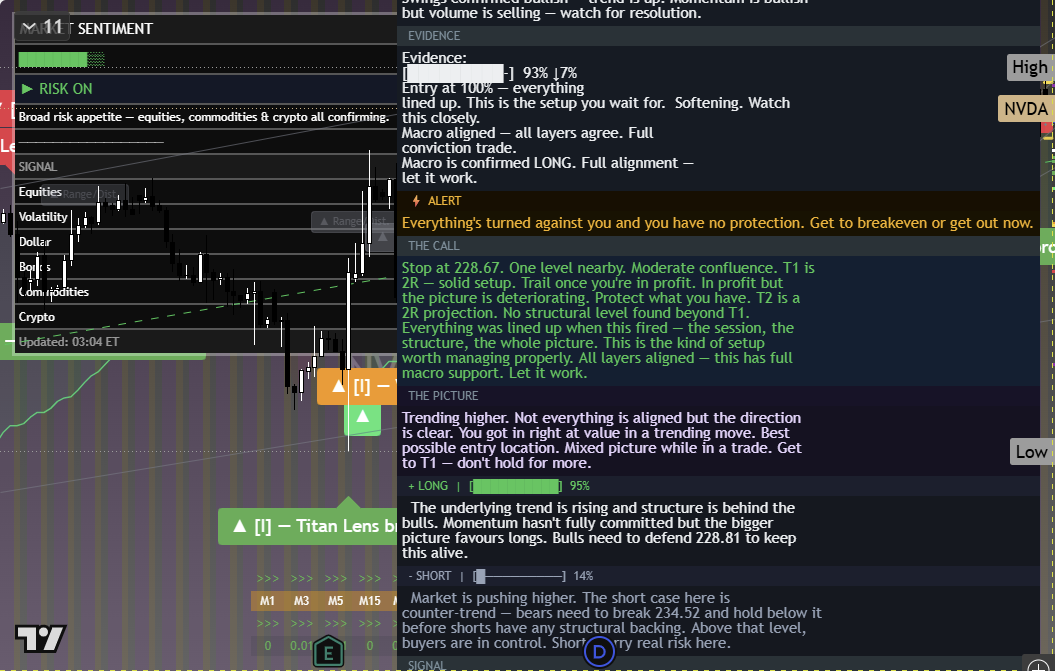1055x671 pixels.
Task: Click the '- SHORT' label
Action: pyautogui.click(x=429, y=576)
